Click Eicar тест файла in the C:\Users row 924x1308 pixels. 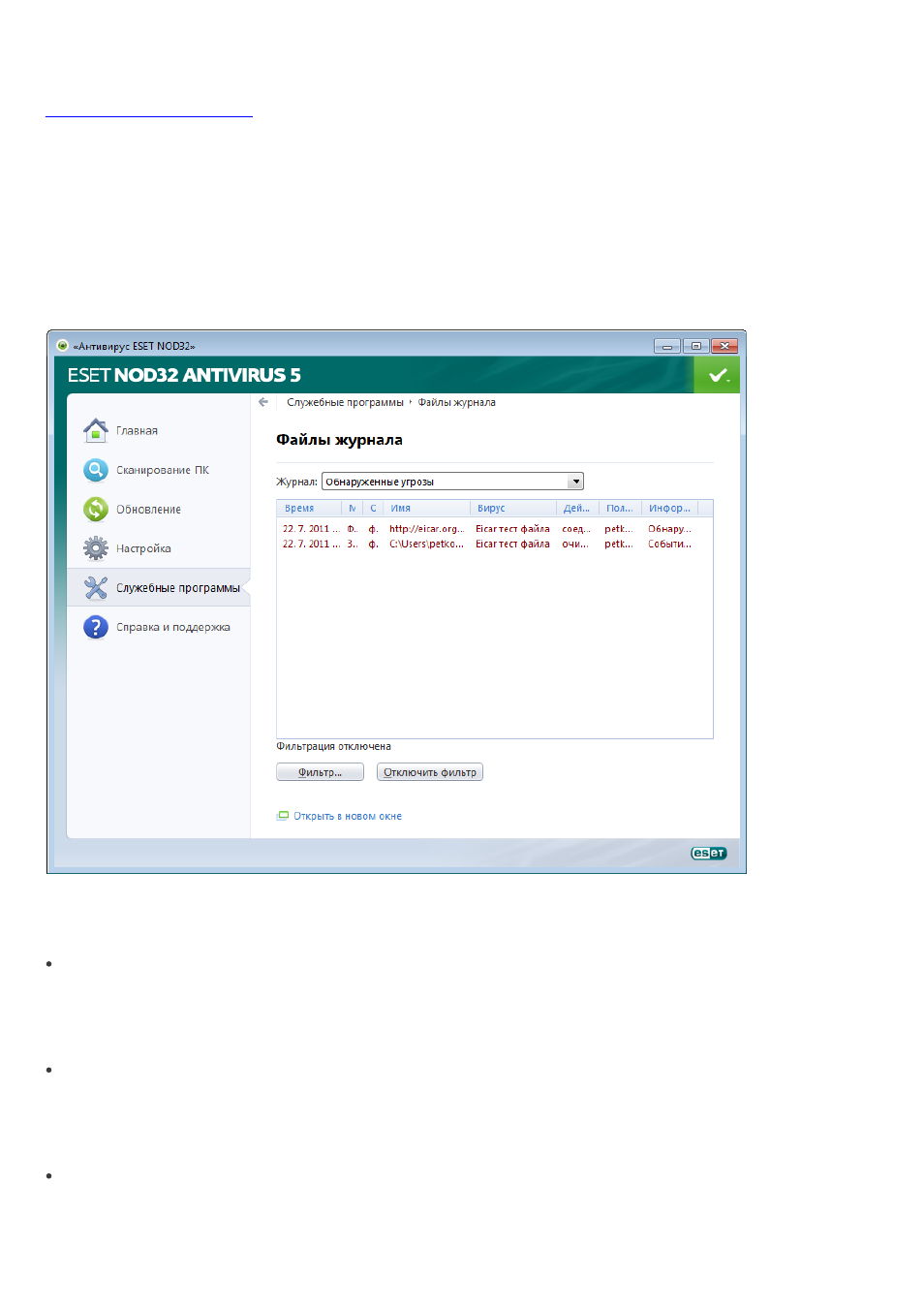coord(512,544)
